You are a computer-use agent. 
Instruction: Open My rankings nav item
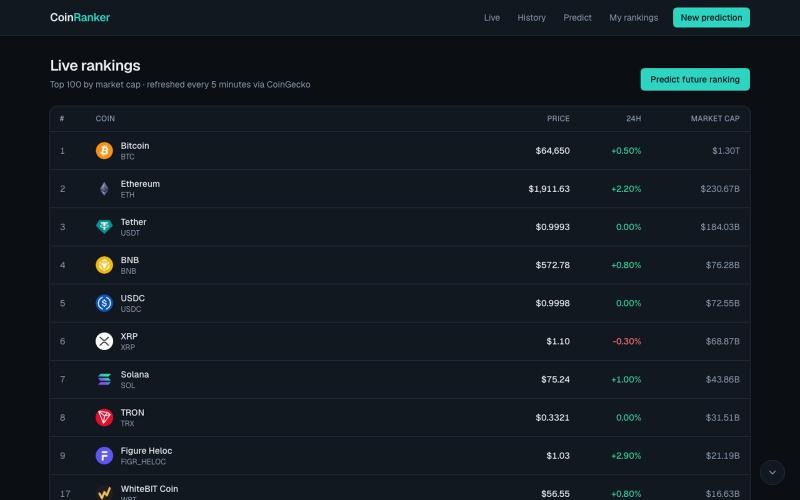(x=634, y=17)
